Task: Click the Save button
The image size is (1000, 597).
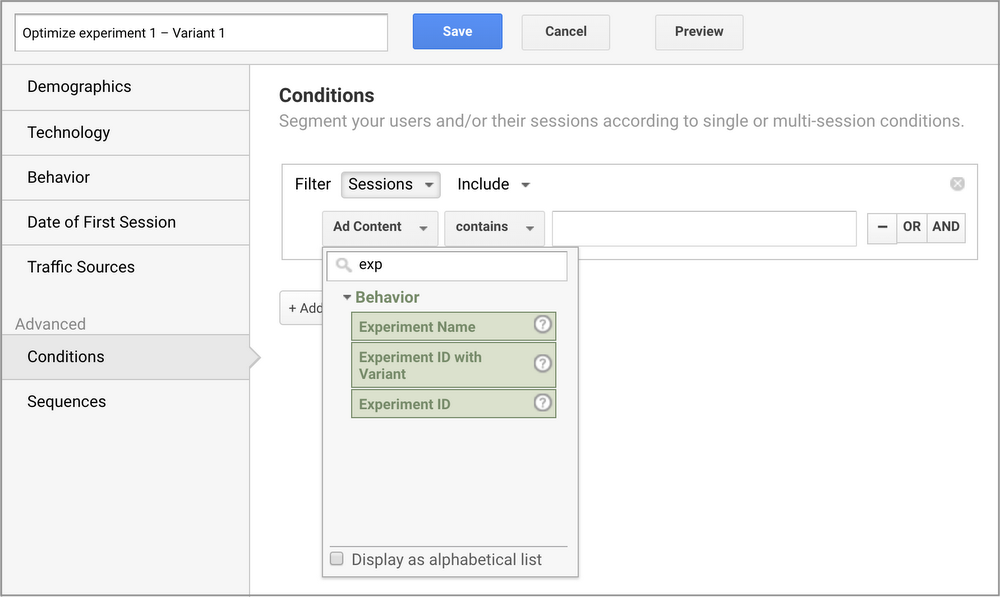Action: [457, 31]
